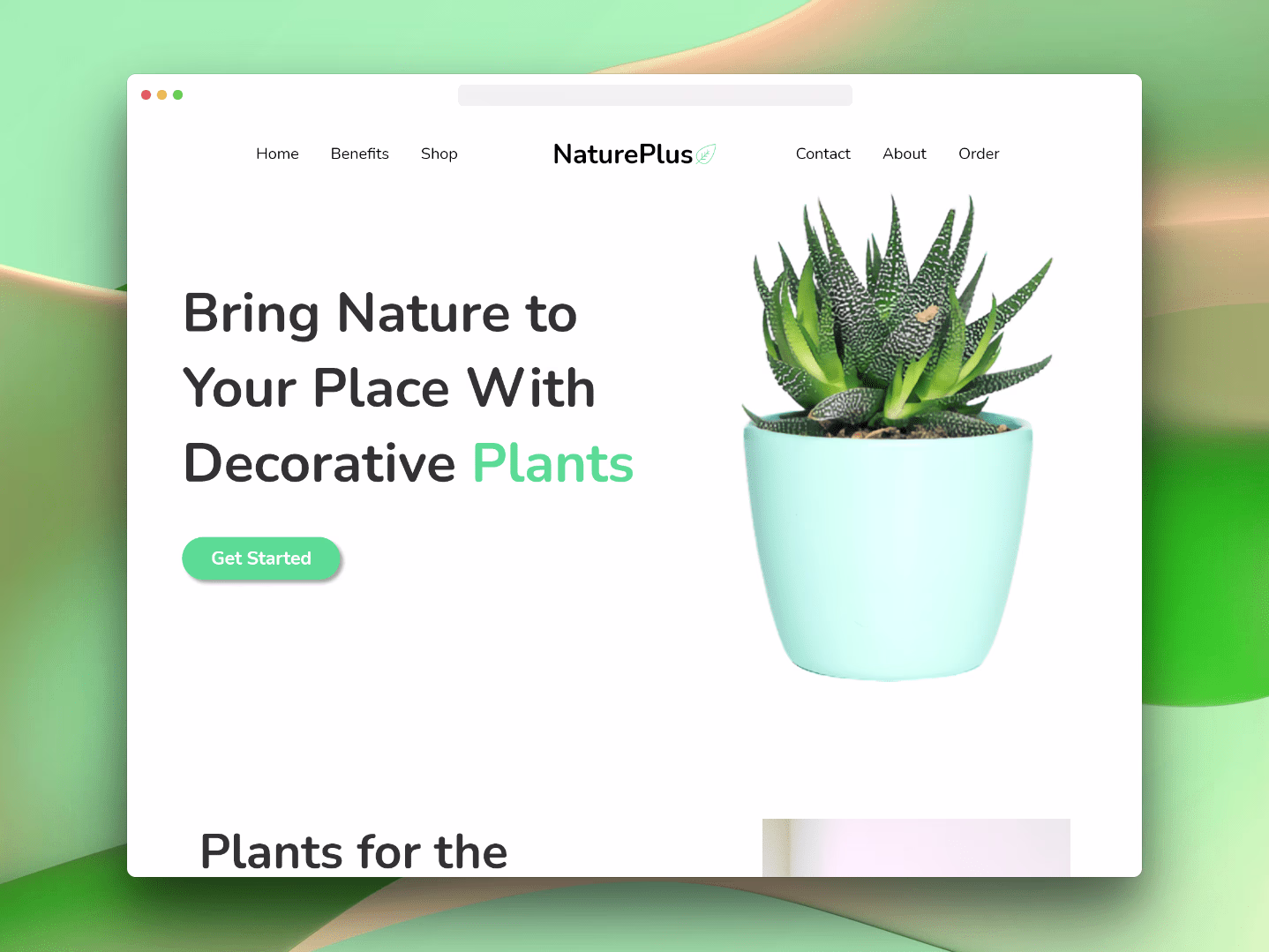The image size is (1269, 952).
Task: Open the About menu item
Action: click(904, 154)
